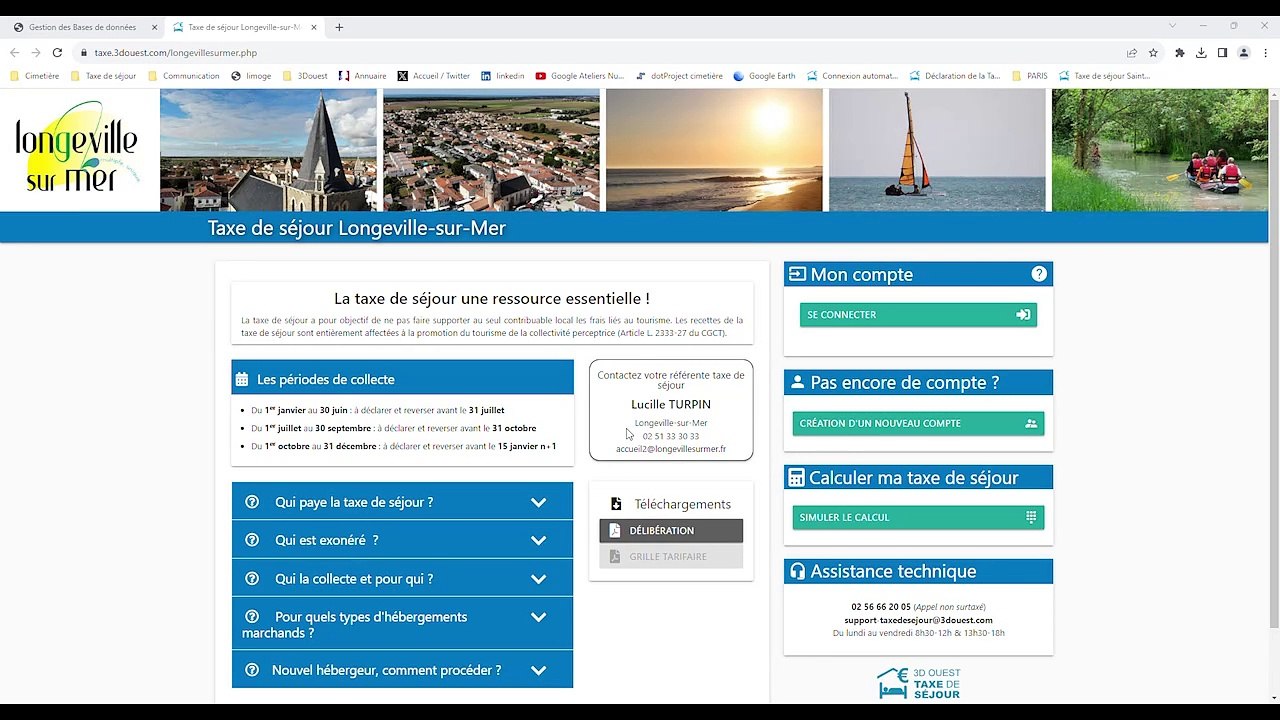Open the Google Earth bookmark
Image resolution: width=1280 pixels, height=720 pixels.
764,76
